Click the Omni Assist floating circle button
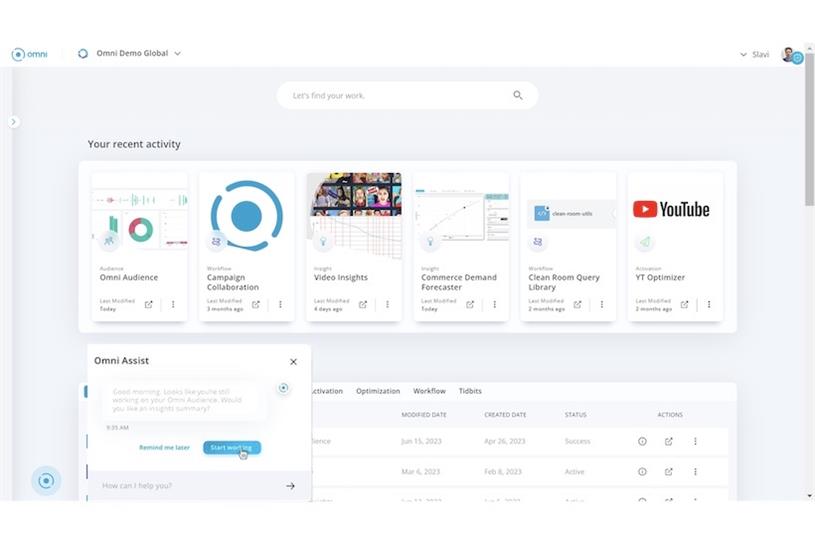The width and height of the screenshot is (815, 544). point(46,481)
